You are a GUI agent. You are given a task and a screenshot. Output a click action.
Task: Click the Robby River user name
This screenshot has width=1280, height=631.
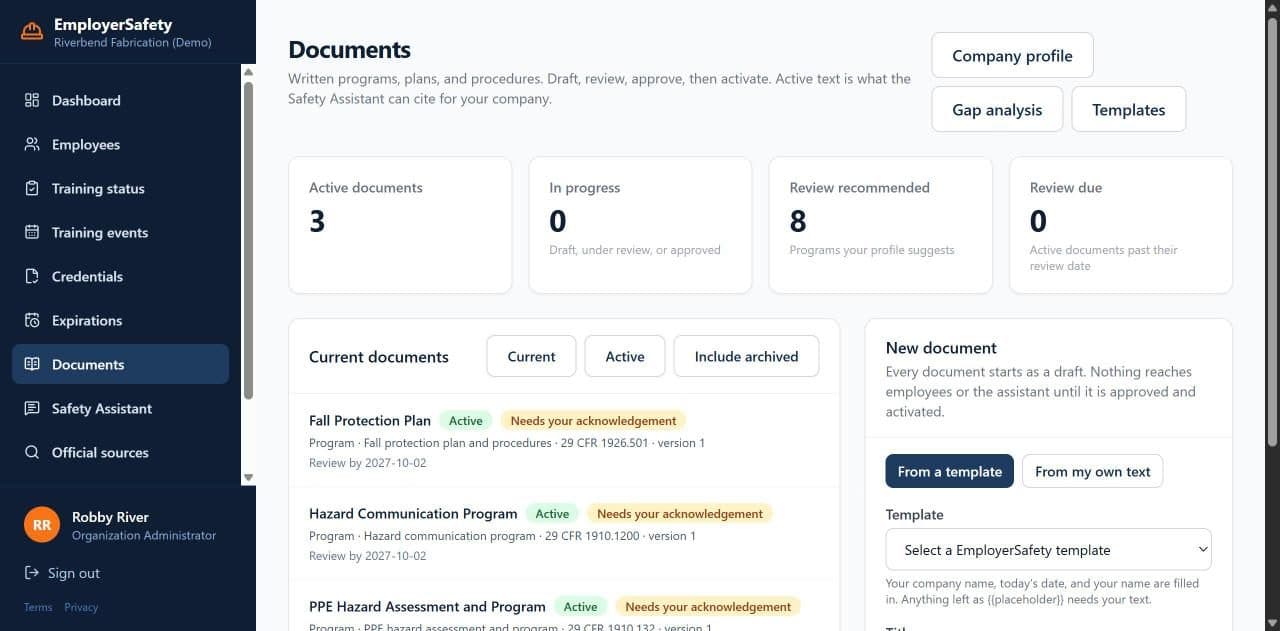point(110,517)
